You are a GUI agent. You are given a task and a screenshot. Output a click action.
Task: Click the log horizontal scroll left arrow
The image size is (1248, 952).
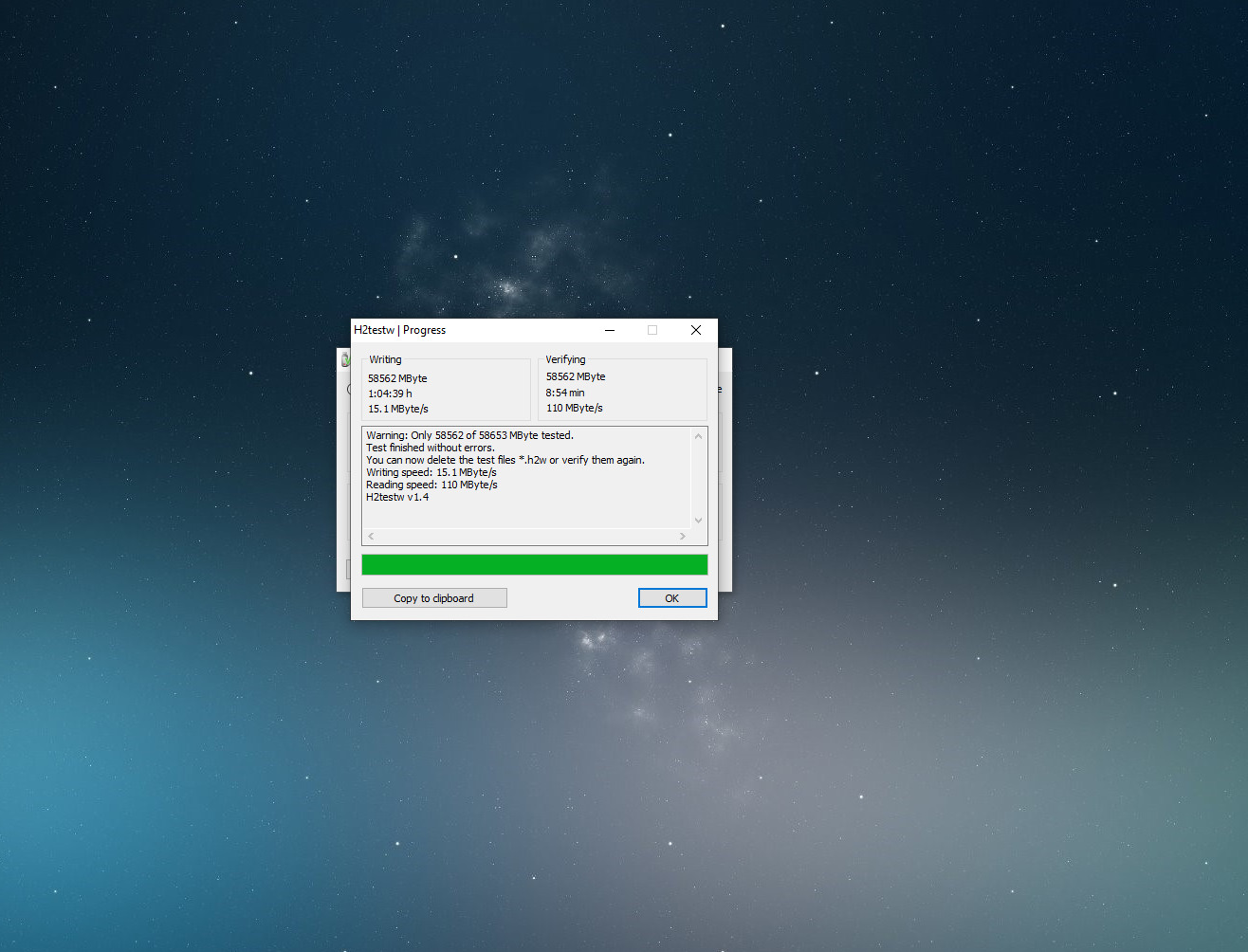[371, 537]
